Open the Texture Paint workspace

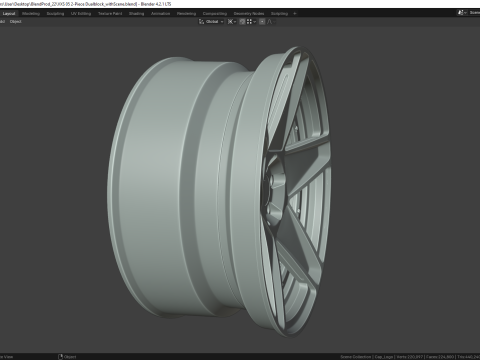[x=110, y=14]
